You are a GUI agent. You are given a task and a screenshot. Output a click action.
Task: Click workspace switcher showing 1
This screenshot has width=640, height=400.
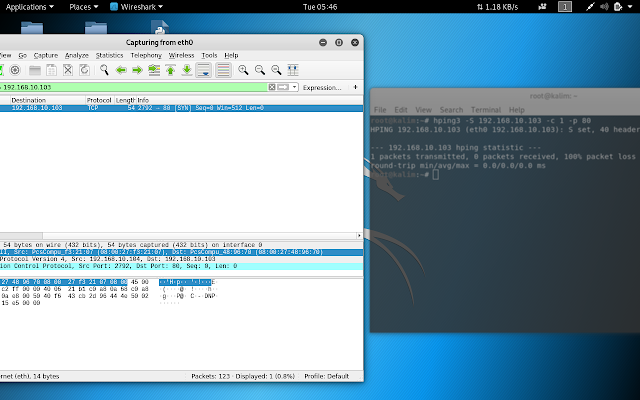[x=565, y=7]
